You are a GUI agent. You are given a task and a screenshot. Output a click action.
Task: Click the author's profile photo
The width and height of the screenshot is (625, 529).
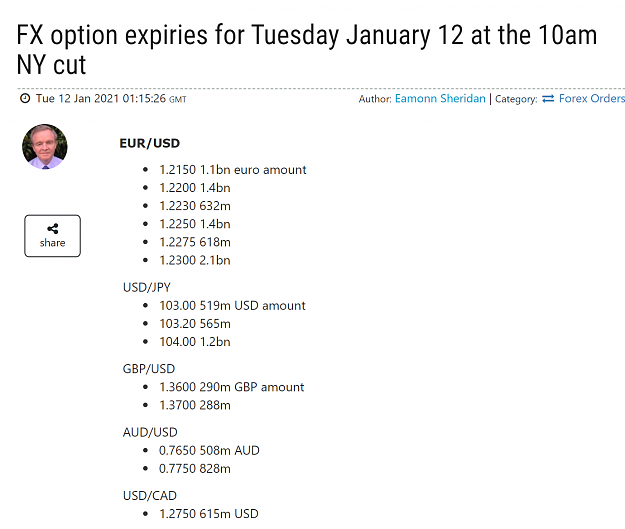[x=45, y=146]
